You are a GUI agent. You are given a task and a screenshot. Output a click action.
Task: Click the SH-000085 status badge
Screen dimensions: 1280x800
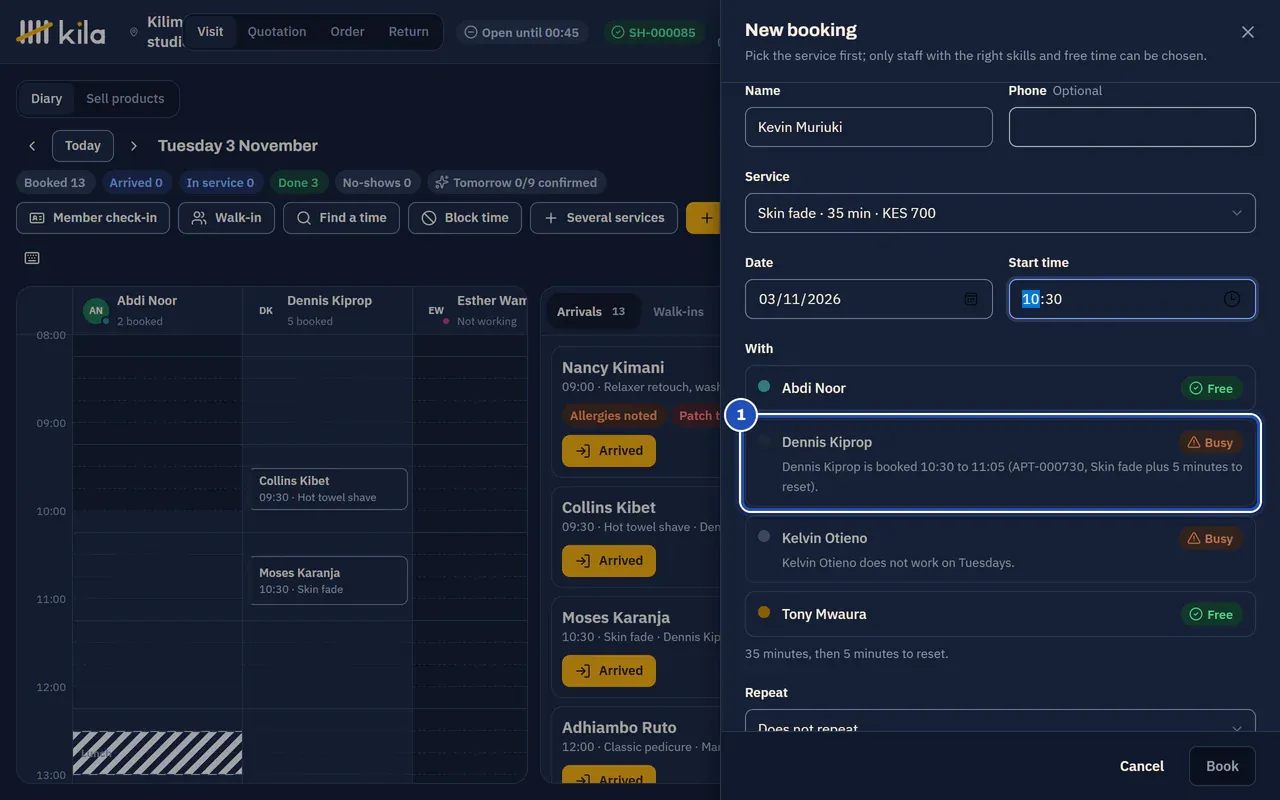652,32
